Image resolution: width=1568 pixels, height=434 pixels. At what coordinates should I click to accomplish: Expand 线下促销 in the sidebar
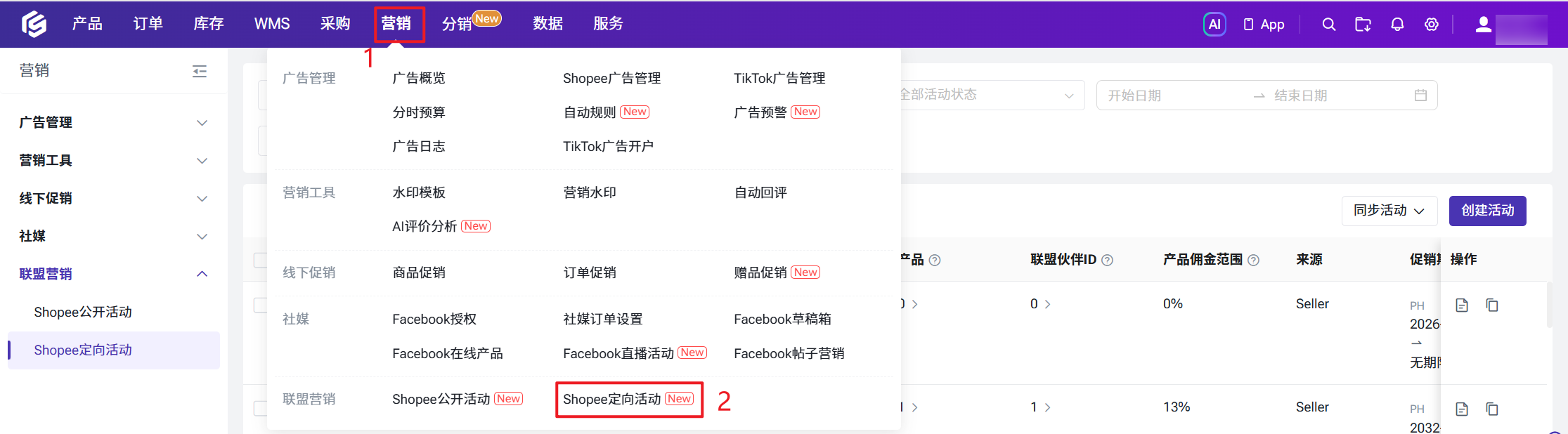click(113, 199)
